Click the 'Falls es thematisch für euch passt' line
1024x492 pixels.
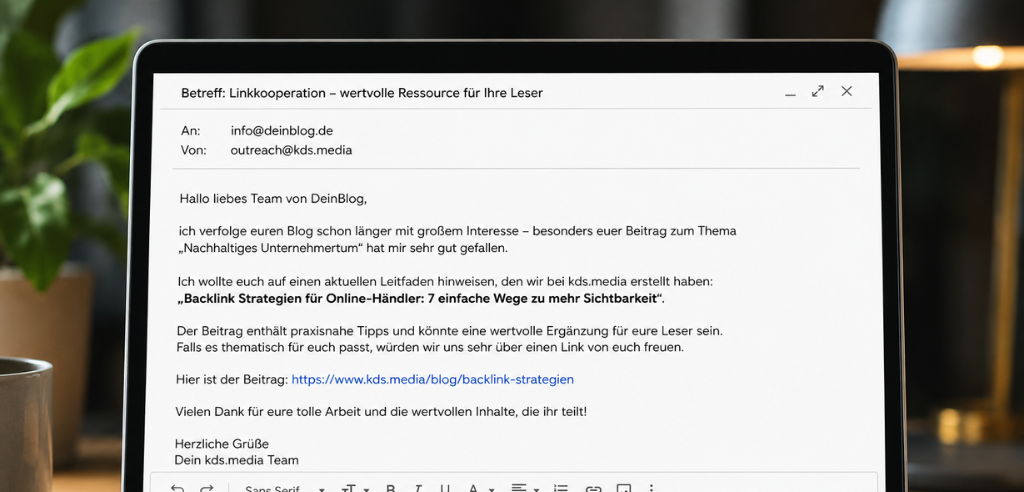pos(430,348)
